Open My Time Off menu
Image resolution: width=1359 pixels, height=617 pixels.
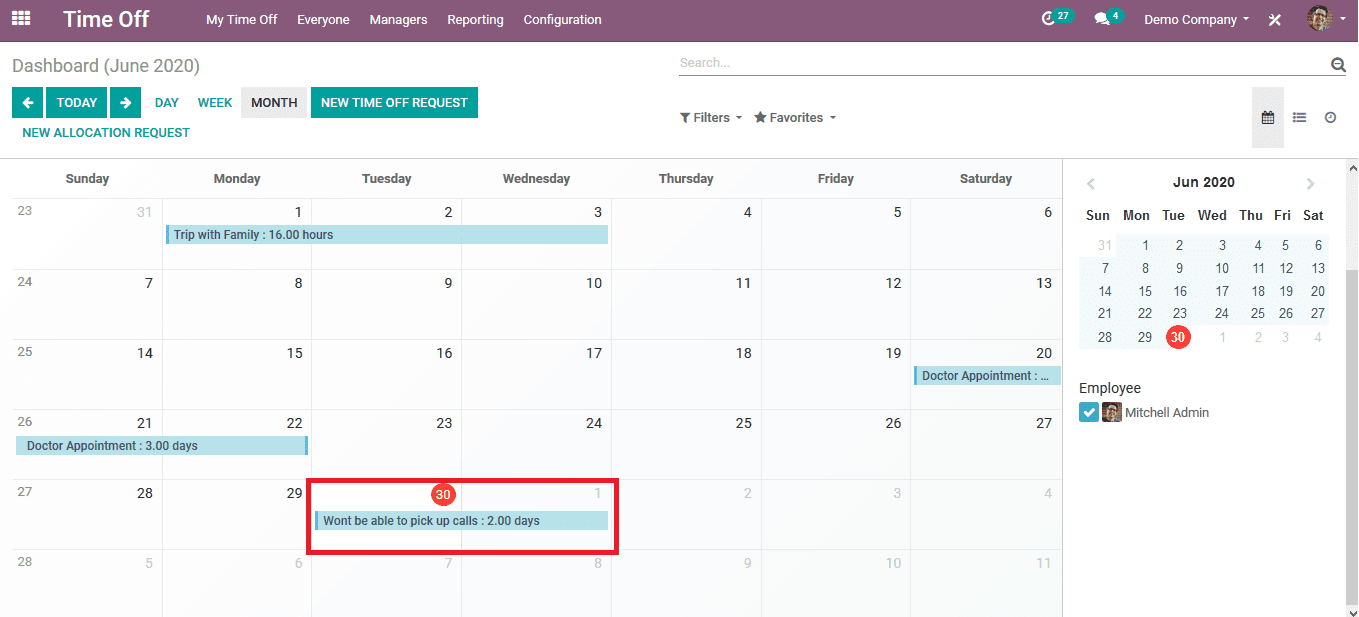tap(242, 20)
